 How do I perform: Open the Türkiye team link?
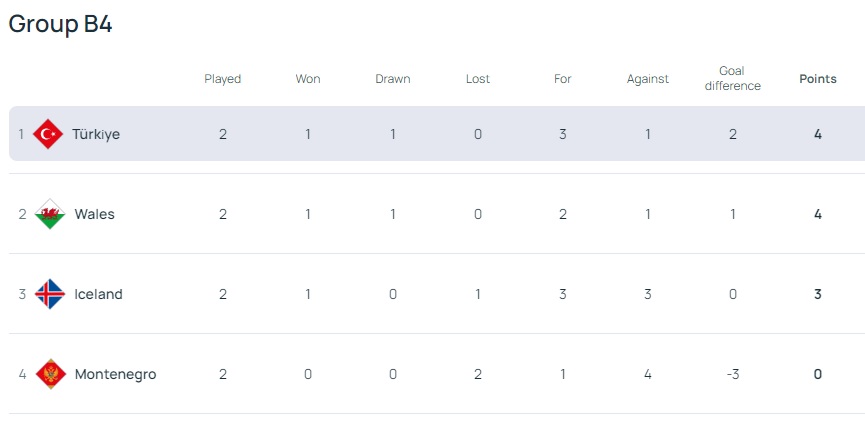click(96, 134)
